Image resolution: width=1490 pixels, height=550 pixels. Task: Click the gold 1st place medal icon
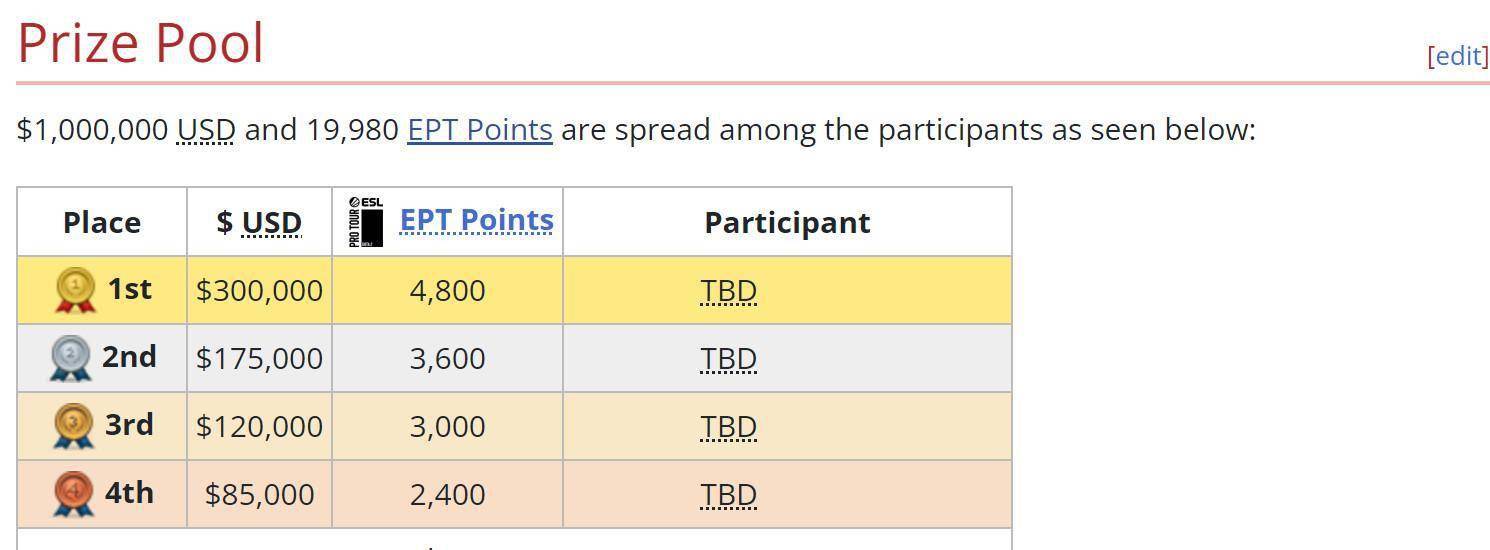pyautogui.click(x=75, y=290)
